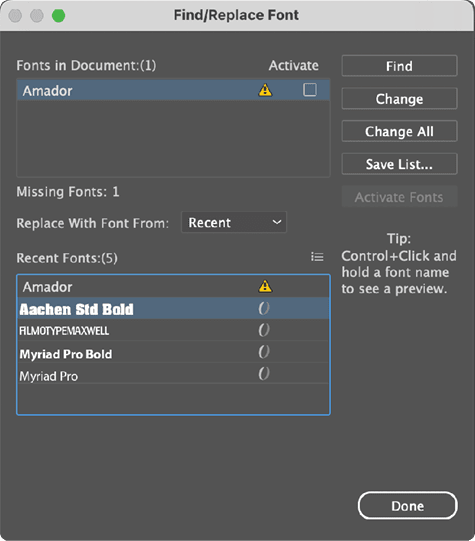Open the Replace With Font From dropdown
This screenshot has width=475, height=541.
(x=234, y=223)
